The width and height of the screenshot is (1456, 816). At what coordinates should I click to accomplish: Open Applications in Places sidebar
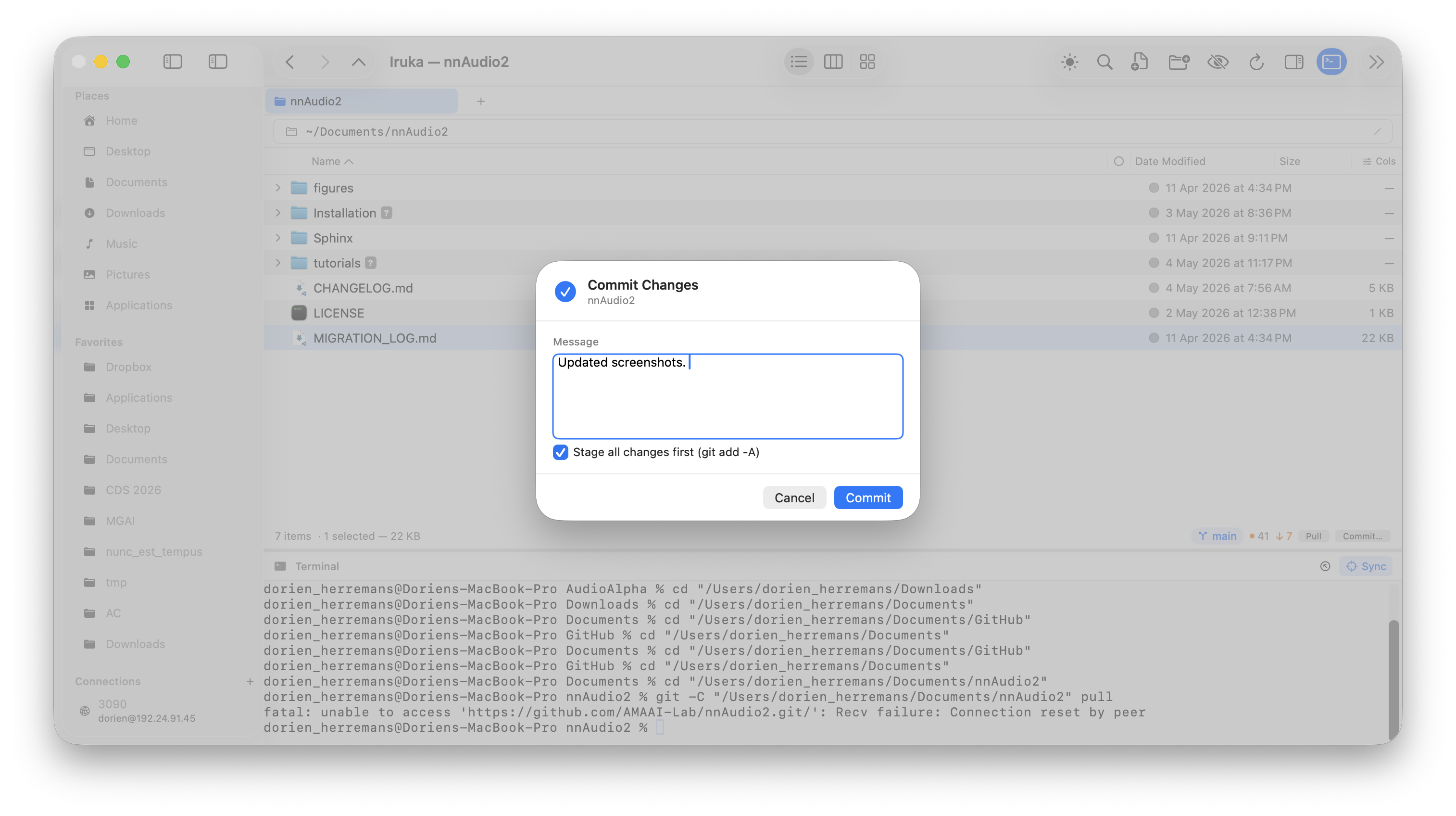click(138, 306)
